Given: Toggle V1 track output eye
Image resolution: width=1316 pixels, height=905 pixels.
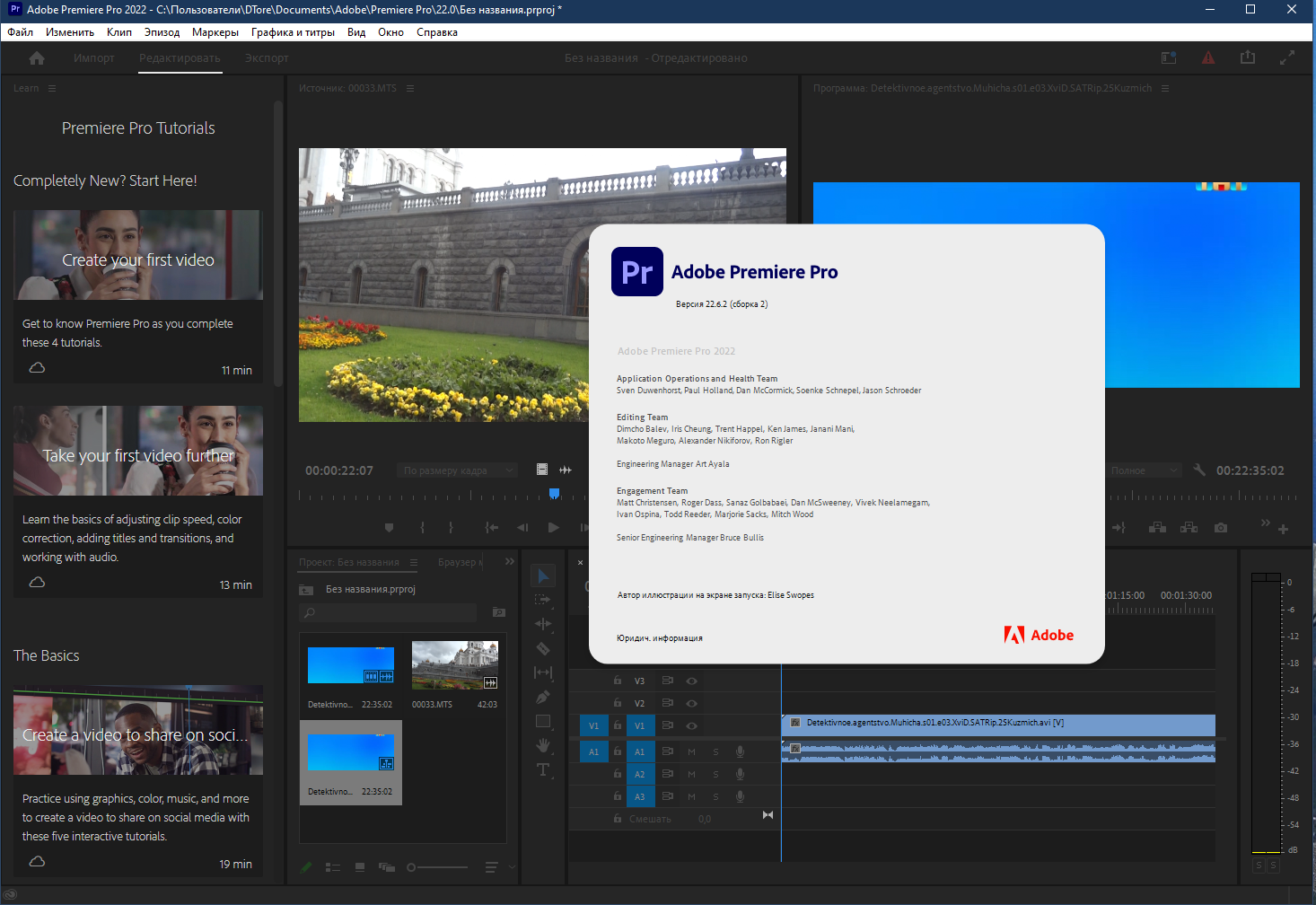Looking at the screenshot, I should 692,725.
